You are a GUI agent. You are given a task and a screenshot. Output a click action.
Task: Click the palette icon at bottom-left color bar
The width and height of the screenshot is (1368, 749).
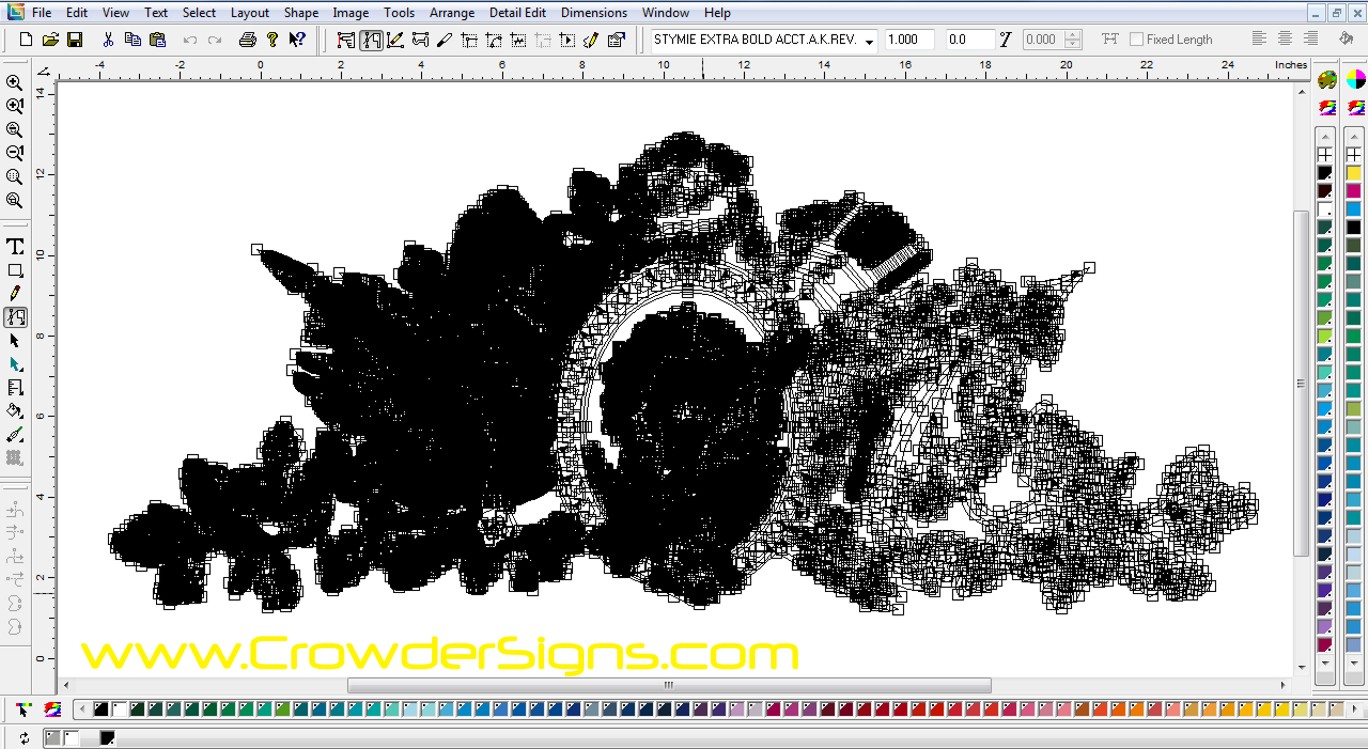coord(52,710)
